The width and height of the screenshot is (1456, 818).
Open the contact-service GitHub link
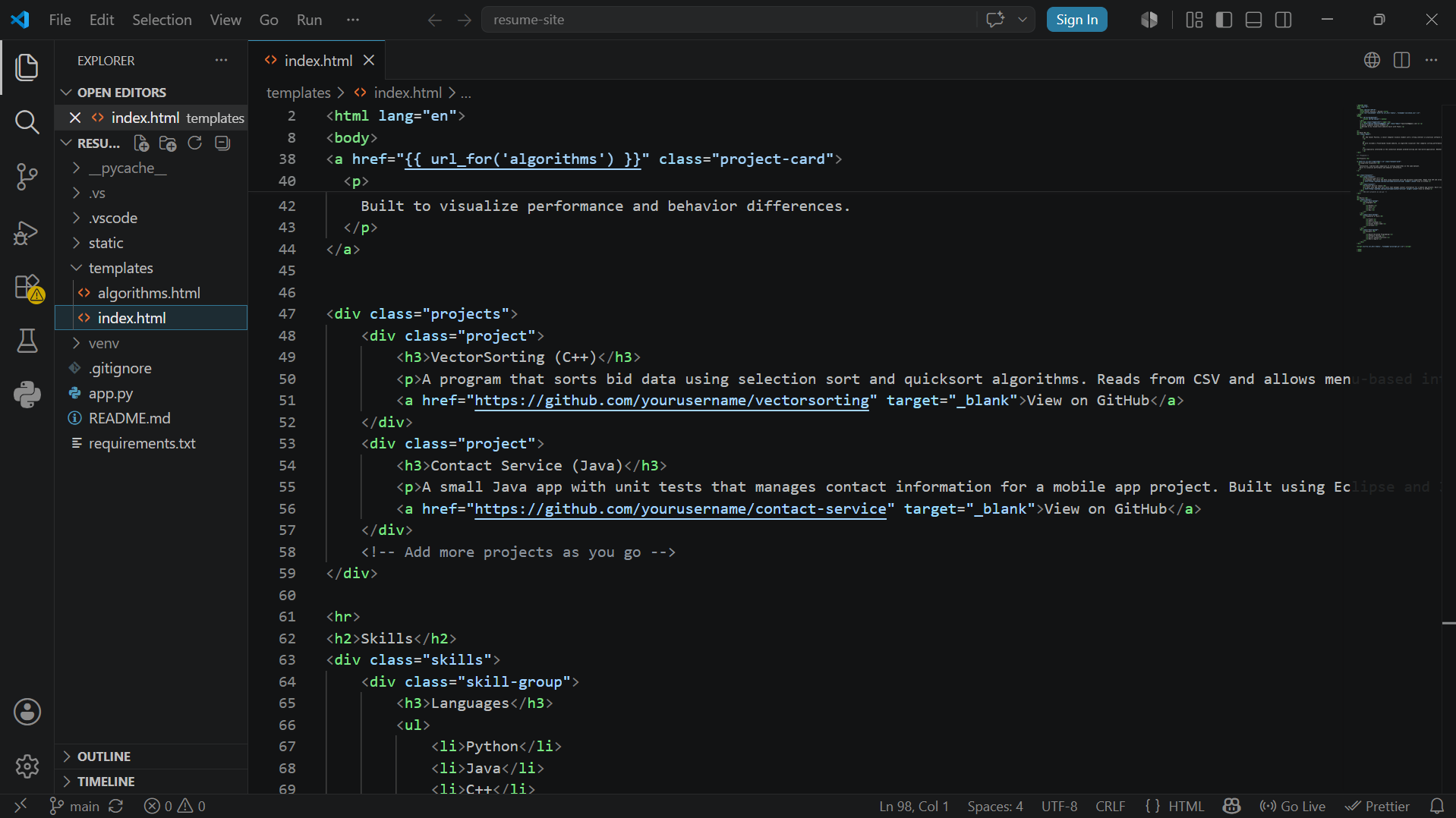coord(681,509)
